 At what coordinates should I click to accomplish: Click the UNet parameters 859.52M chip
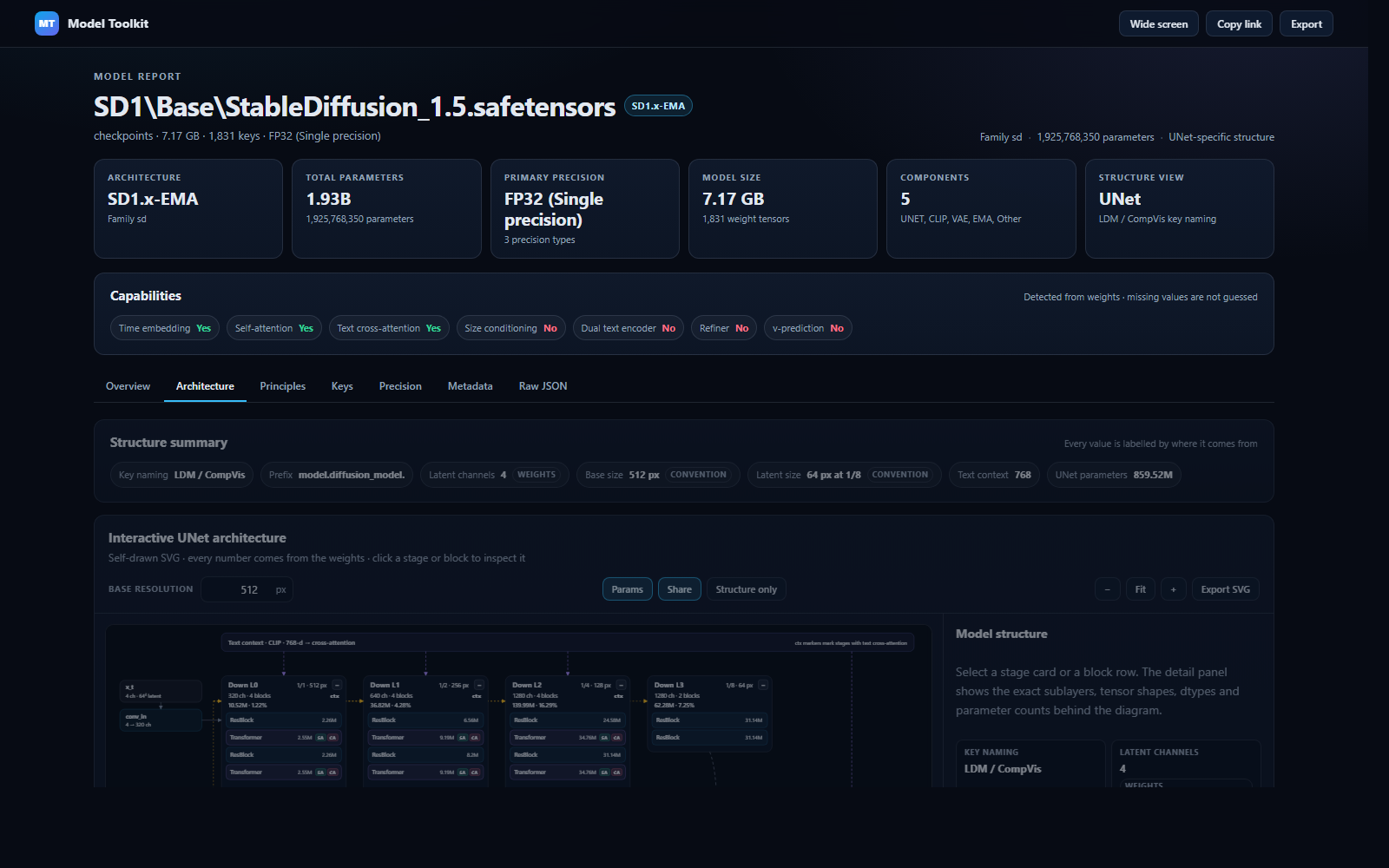coord(1114,475)
